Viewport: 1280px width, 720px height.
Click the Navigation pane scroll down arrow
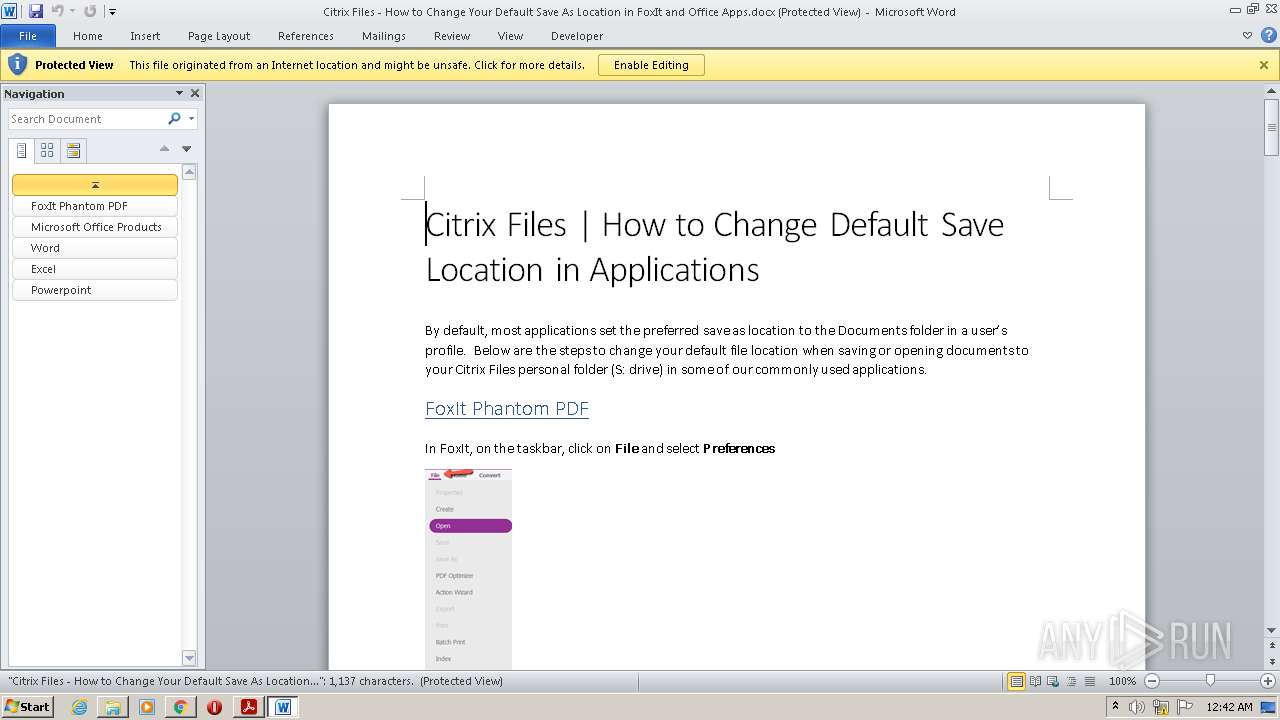[189, 658]
